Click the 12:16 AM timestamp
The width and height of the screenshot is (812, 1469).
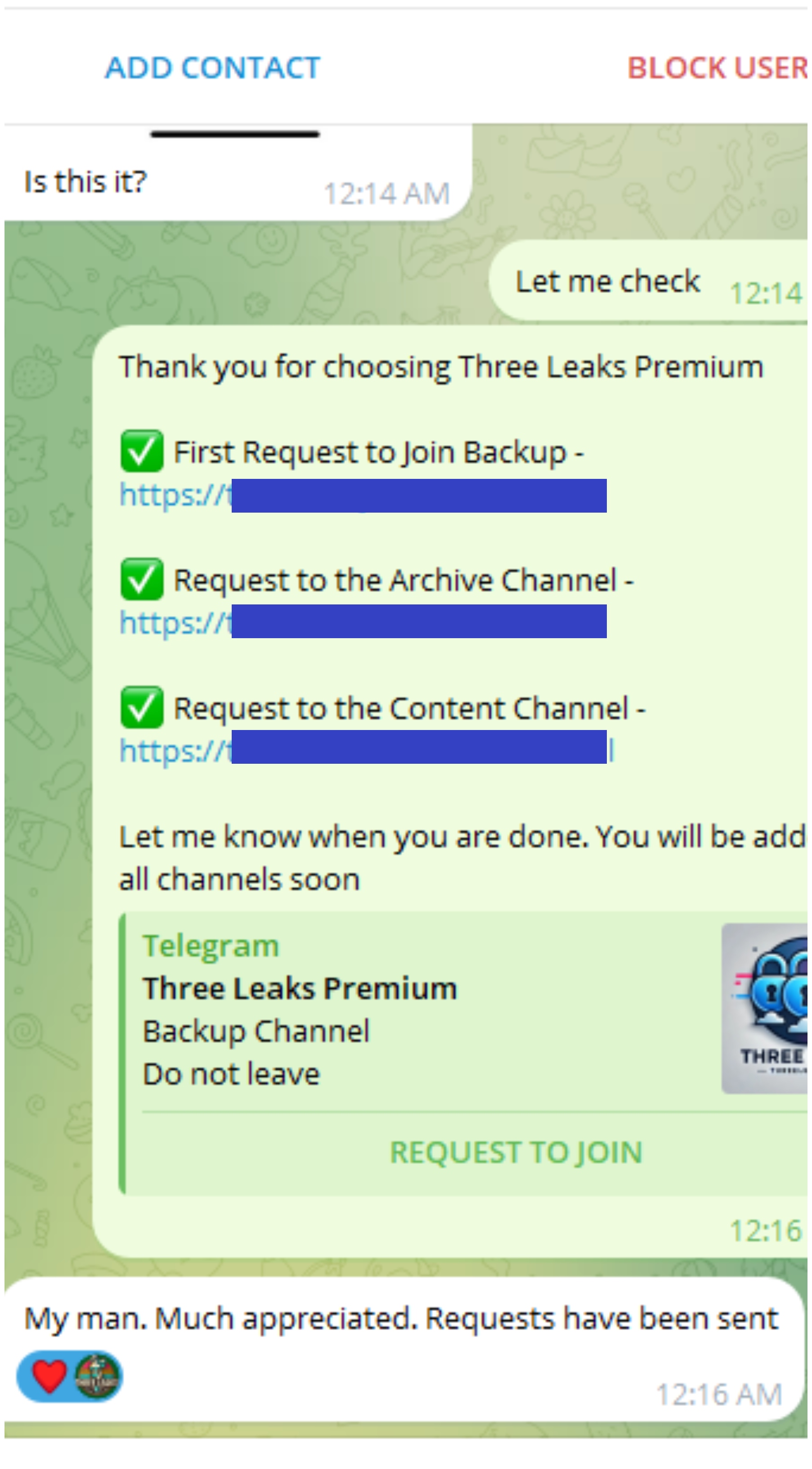(x=719, y=1395)
